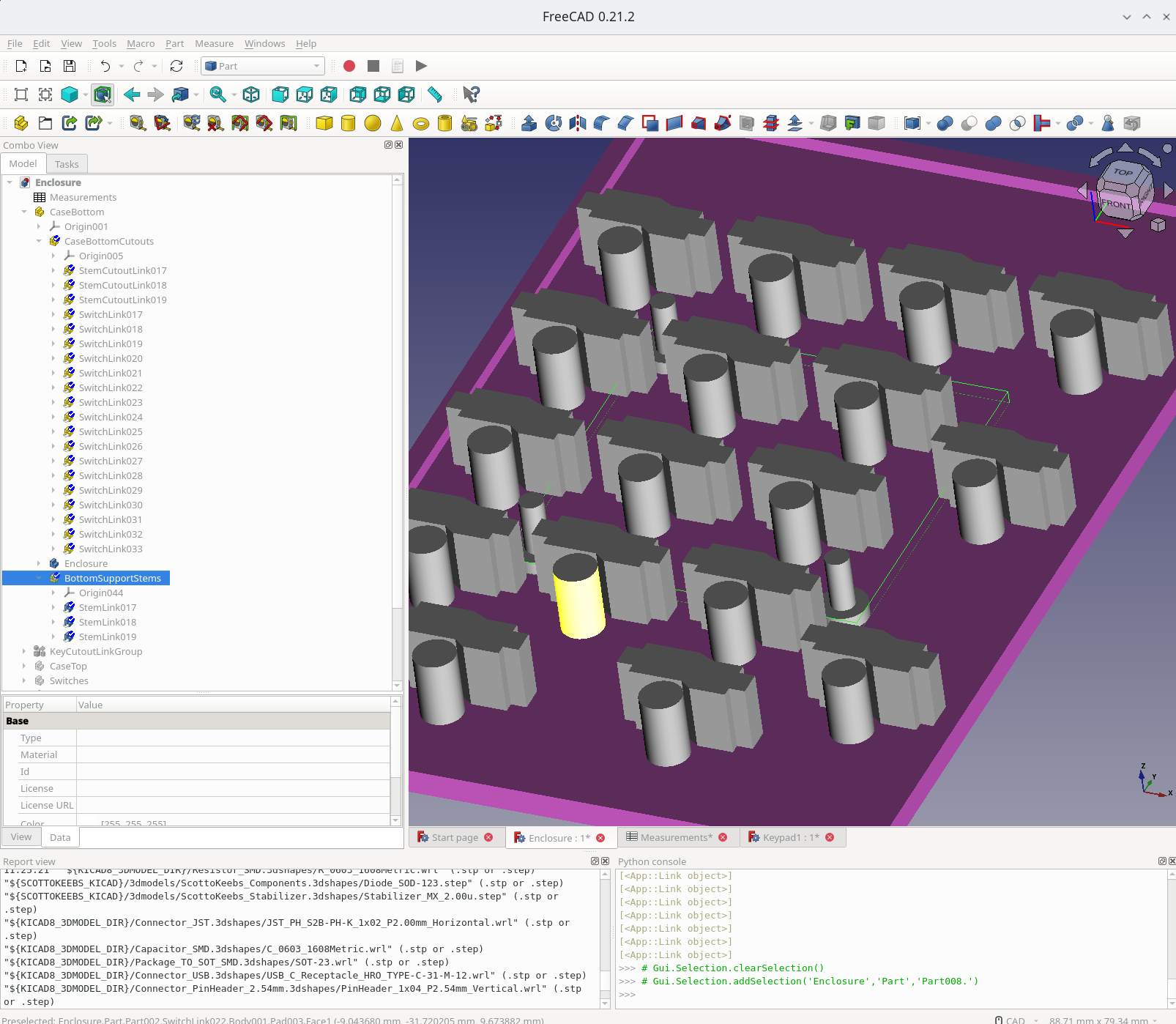The image size is (1176, 1024).
Task: Create a cube primitive with the Box tool
Action: point(323,123)
